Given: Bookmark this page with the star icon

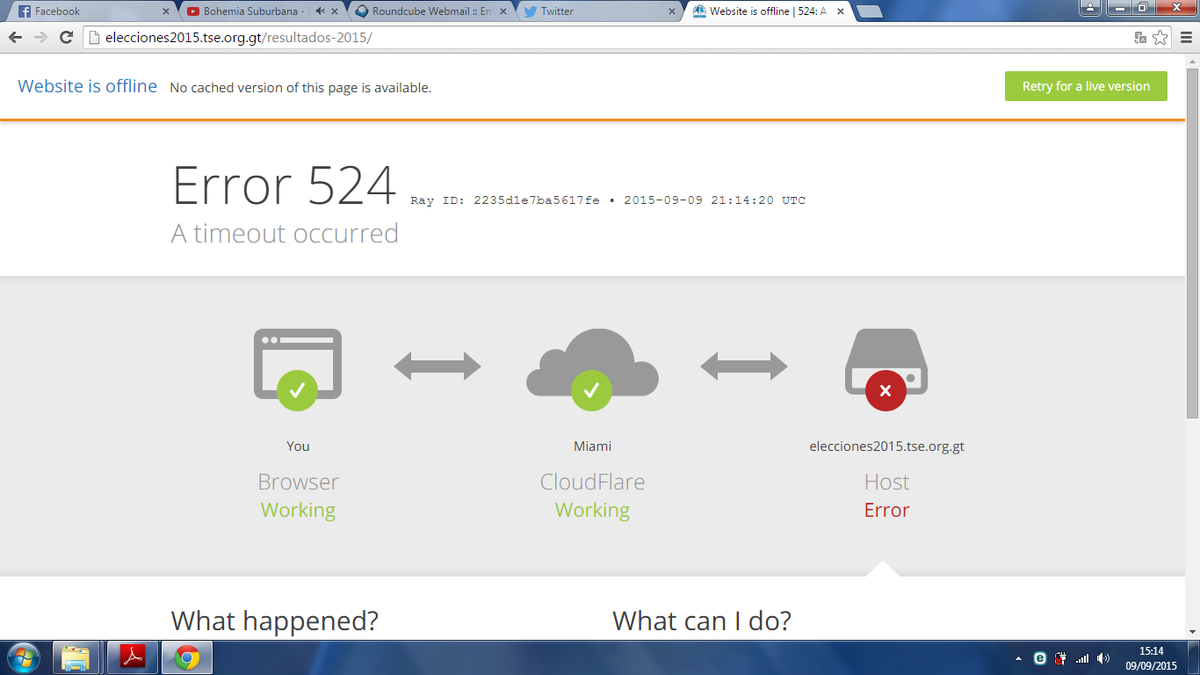Looking at the screenshot, I should tap(1160, 37).
